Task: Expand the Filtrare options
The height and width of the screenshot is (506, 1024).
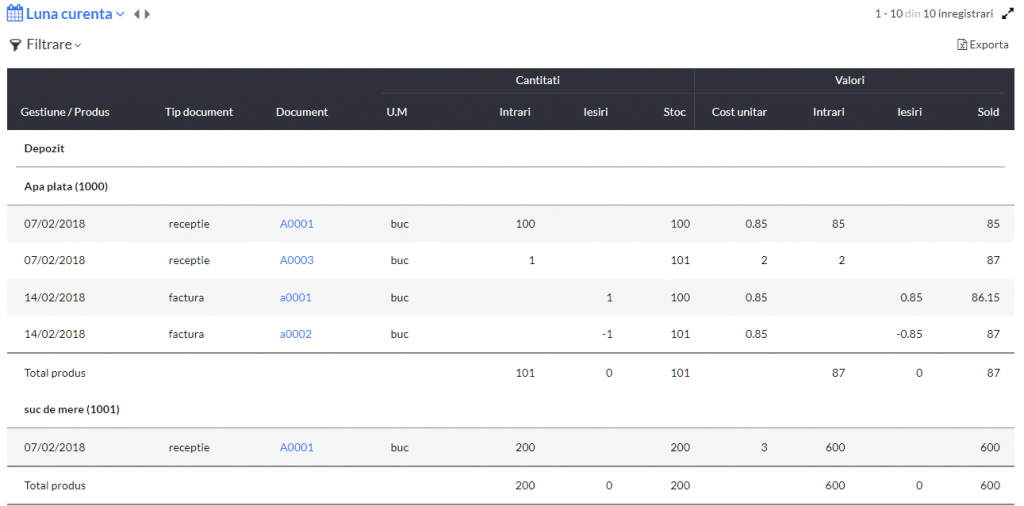Action: pyautogui.click(x=54, y=45)
